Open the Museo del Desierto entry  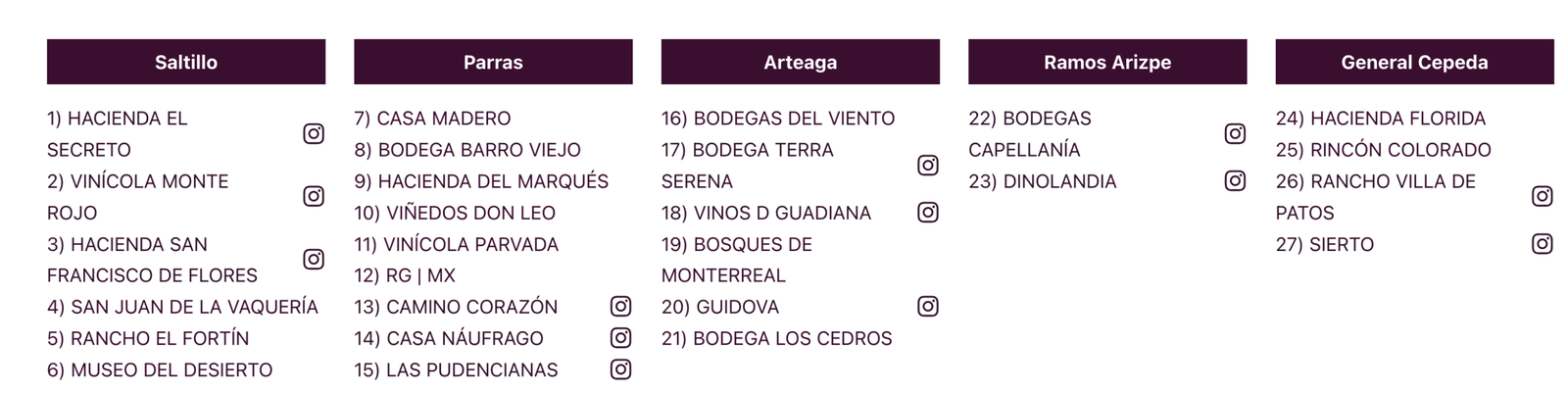tap(160, 369)
